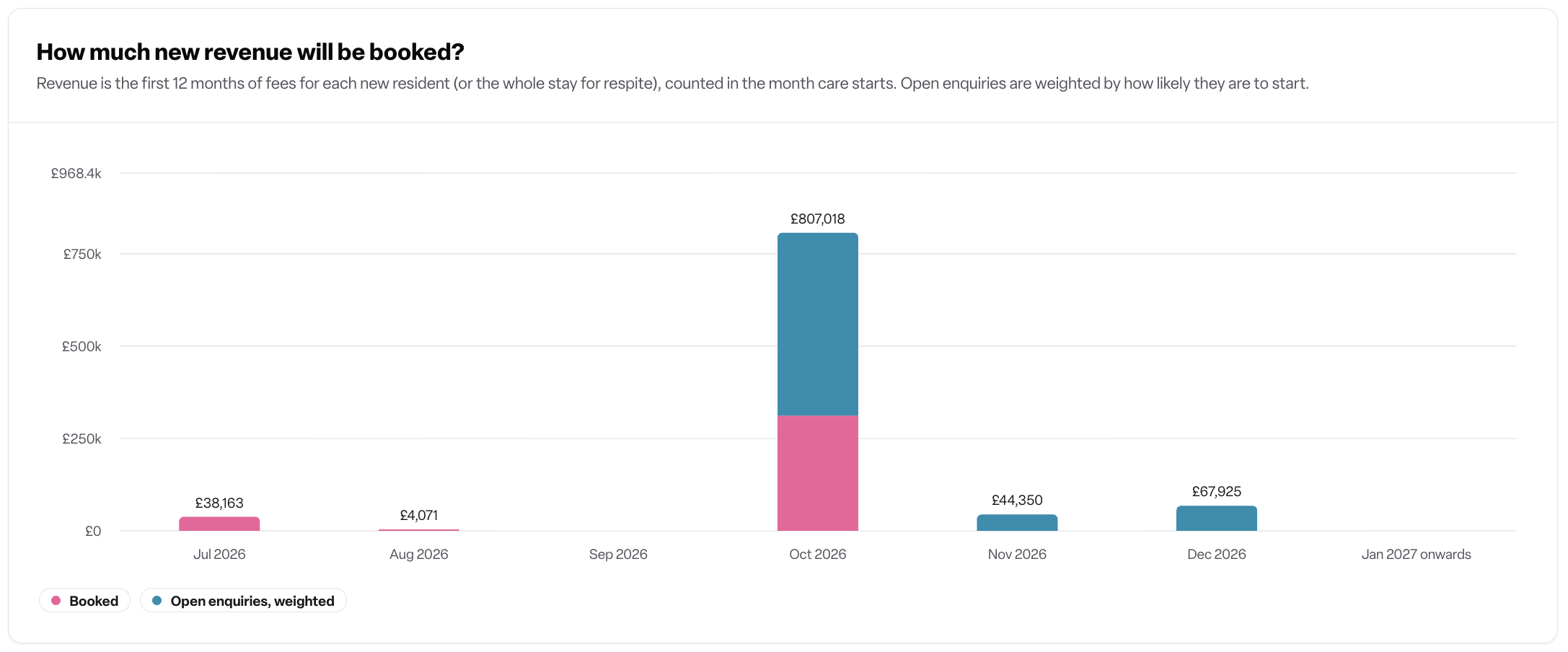Click the £807,018 value label
This screenshot has height=652, width=1568.
[x=818, y=219]
